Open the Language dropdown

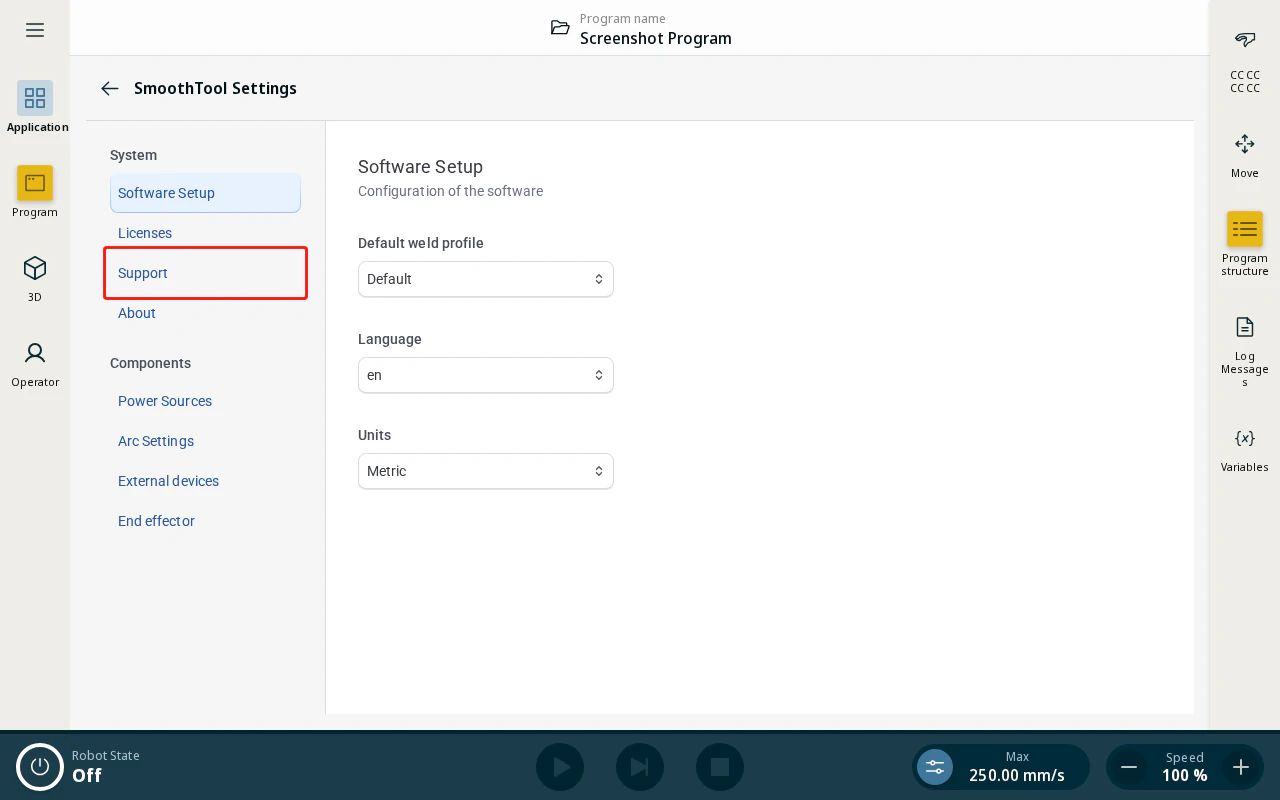click(486, 375)
